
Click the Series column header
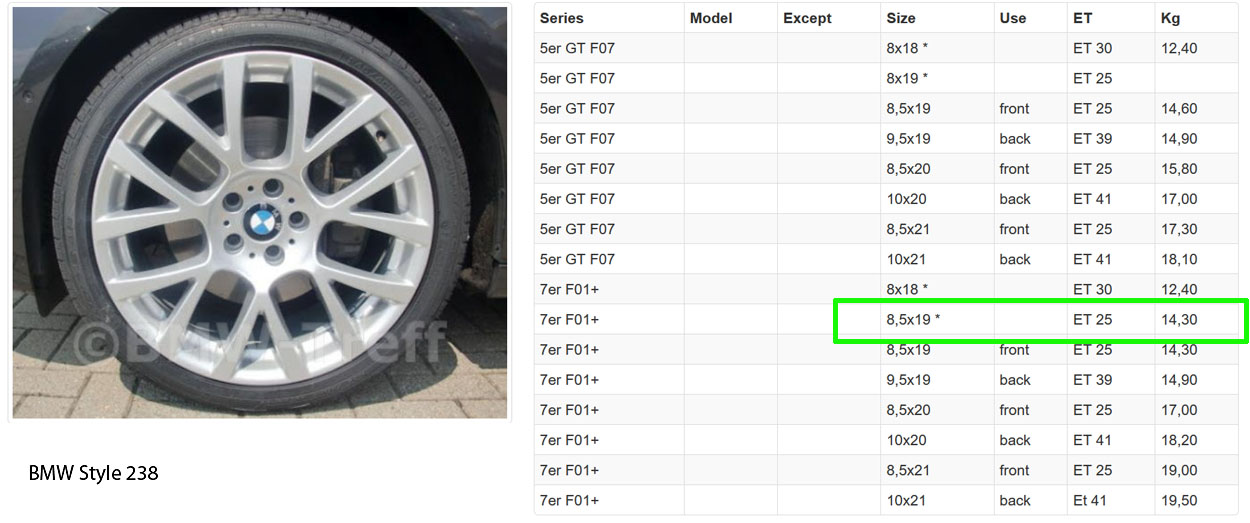[561, 18]
